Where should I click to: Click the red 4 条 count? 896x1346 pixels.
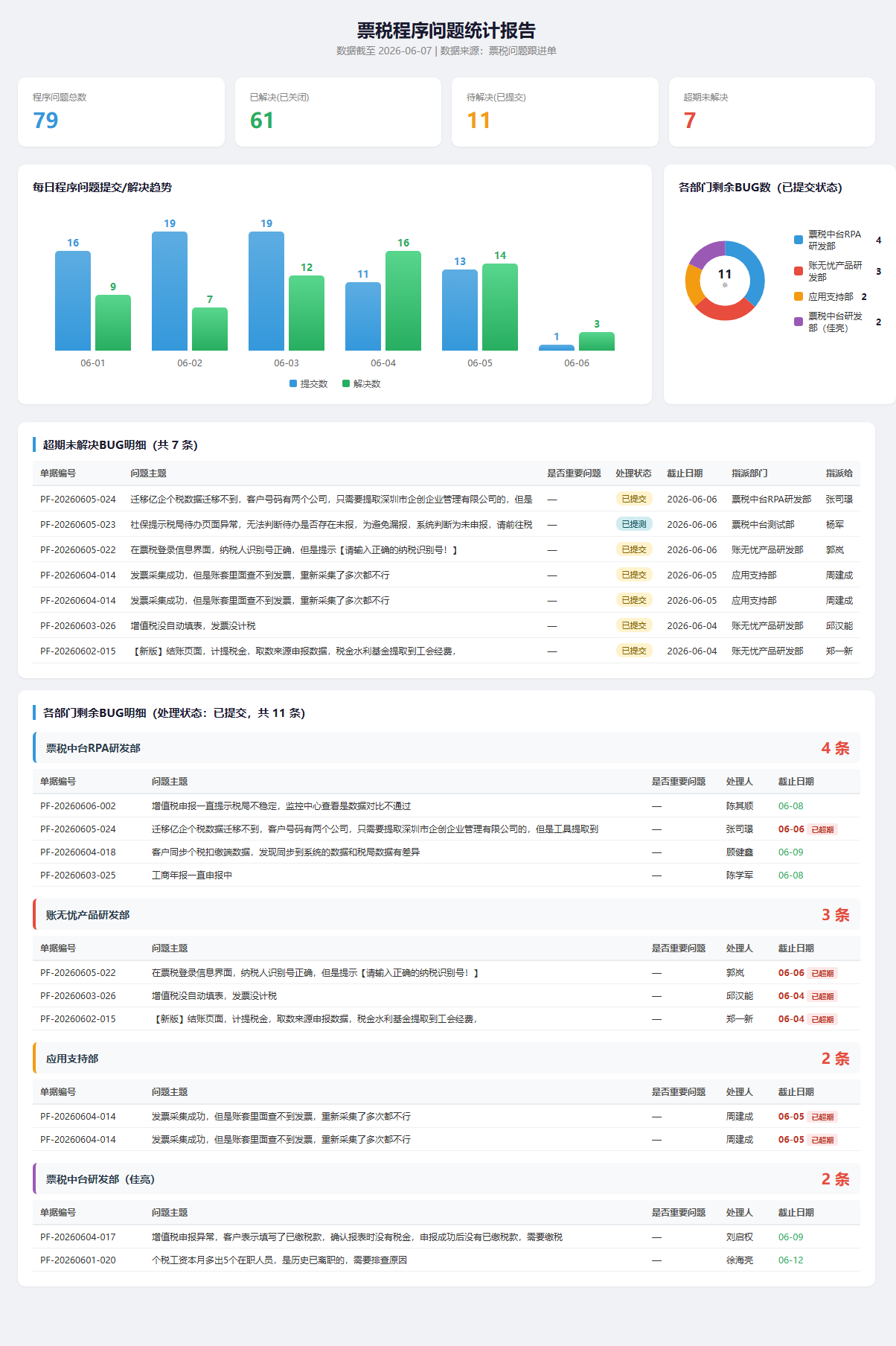835,748
